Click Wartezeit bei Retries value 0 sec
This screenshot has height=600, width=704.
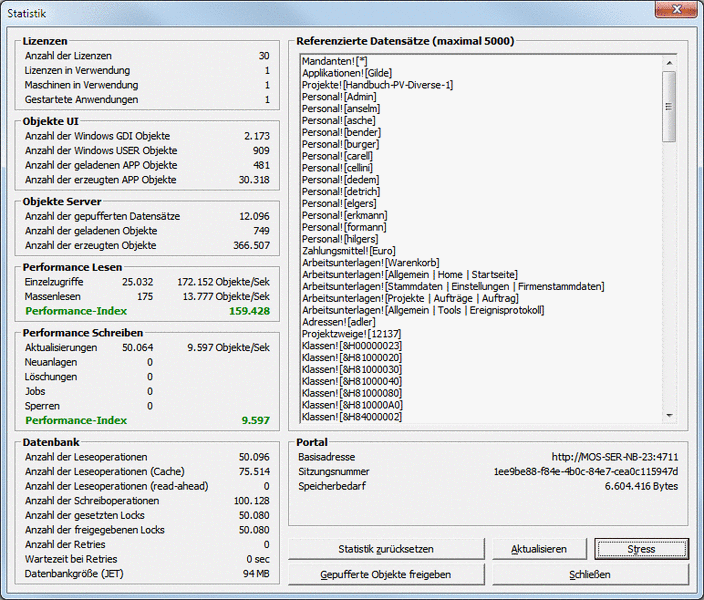pyautogui.click(x=258, y=559)
